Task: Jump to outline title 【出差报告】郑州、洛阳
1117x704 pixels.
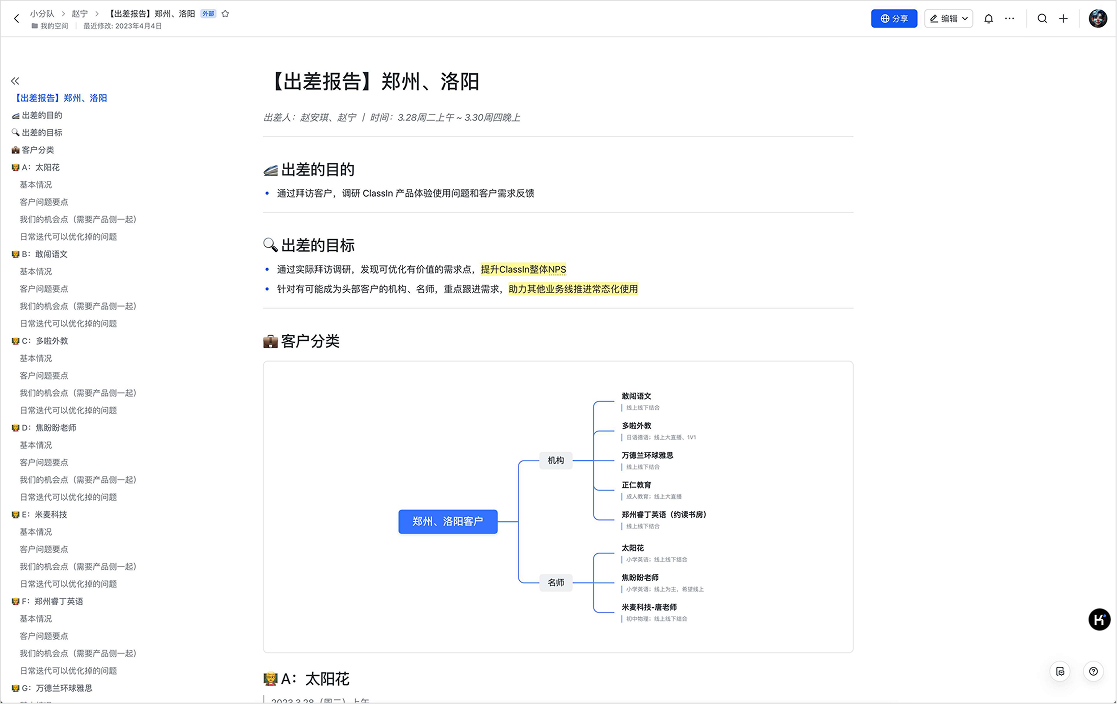Action: [x=61, y=98]
